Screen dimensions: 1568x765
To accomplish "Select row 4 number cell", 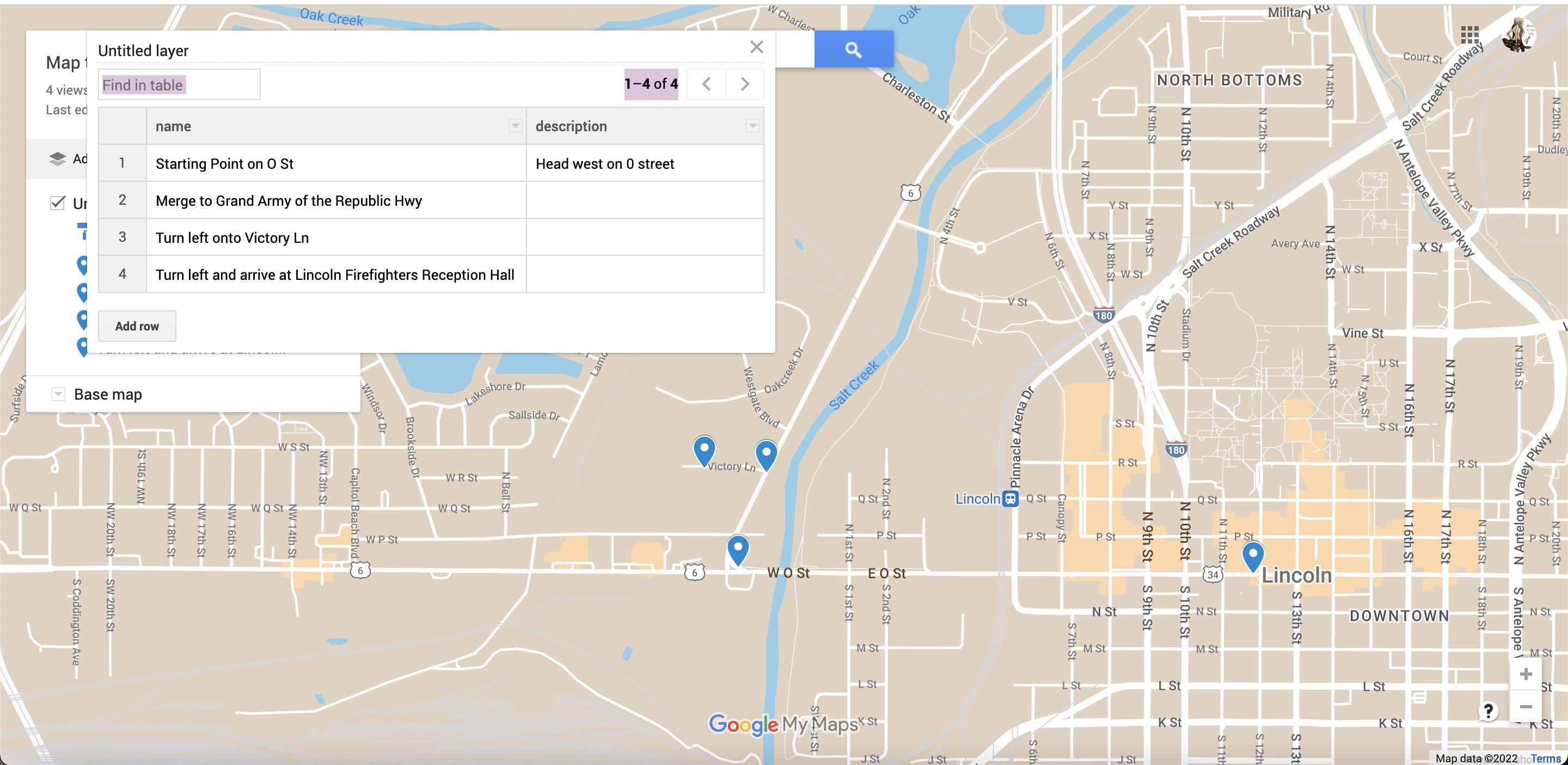I will (122, 274).
